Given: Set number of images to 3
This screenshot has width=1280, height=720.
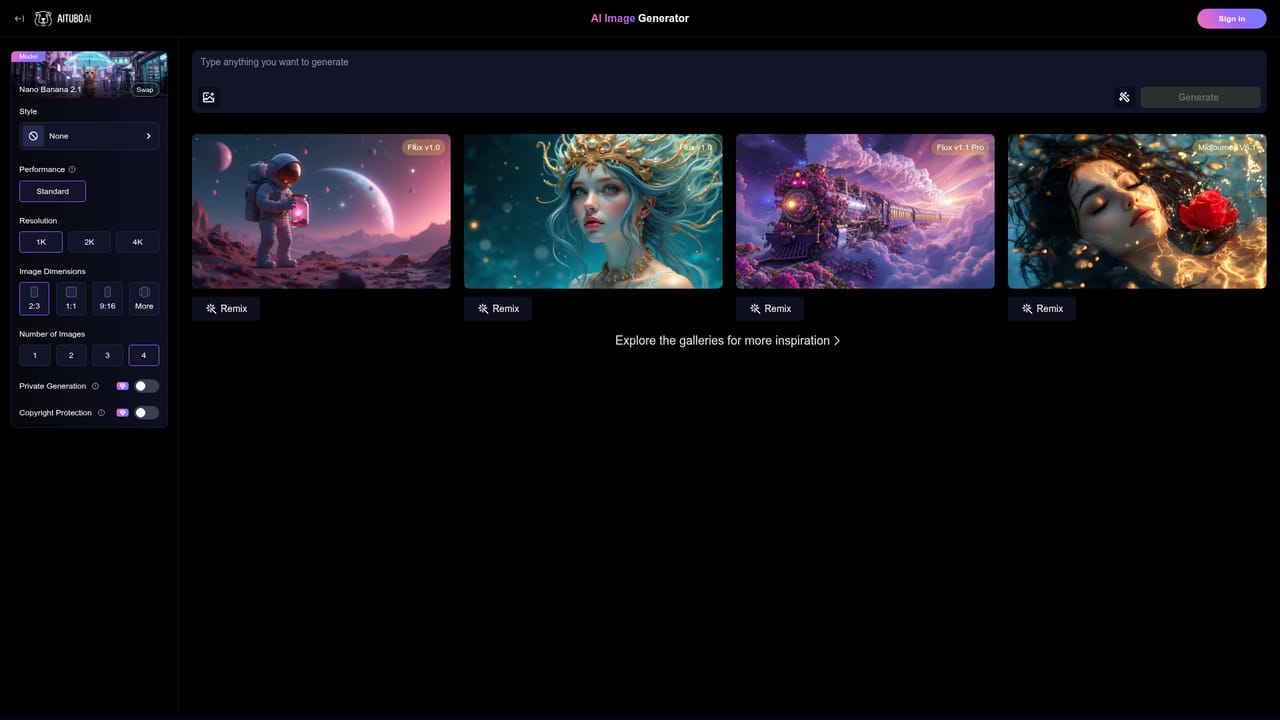Looking at the screenshot, I should [x=108, y=355].
